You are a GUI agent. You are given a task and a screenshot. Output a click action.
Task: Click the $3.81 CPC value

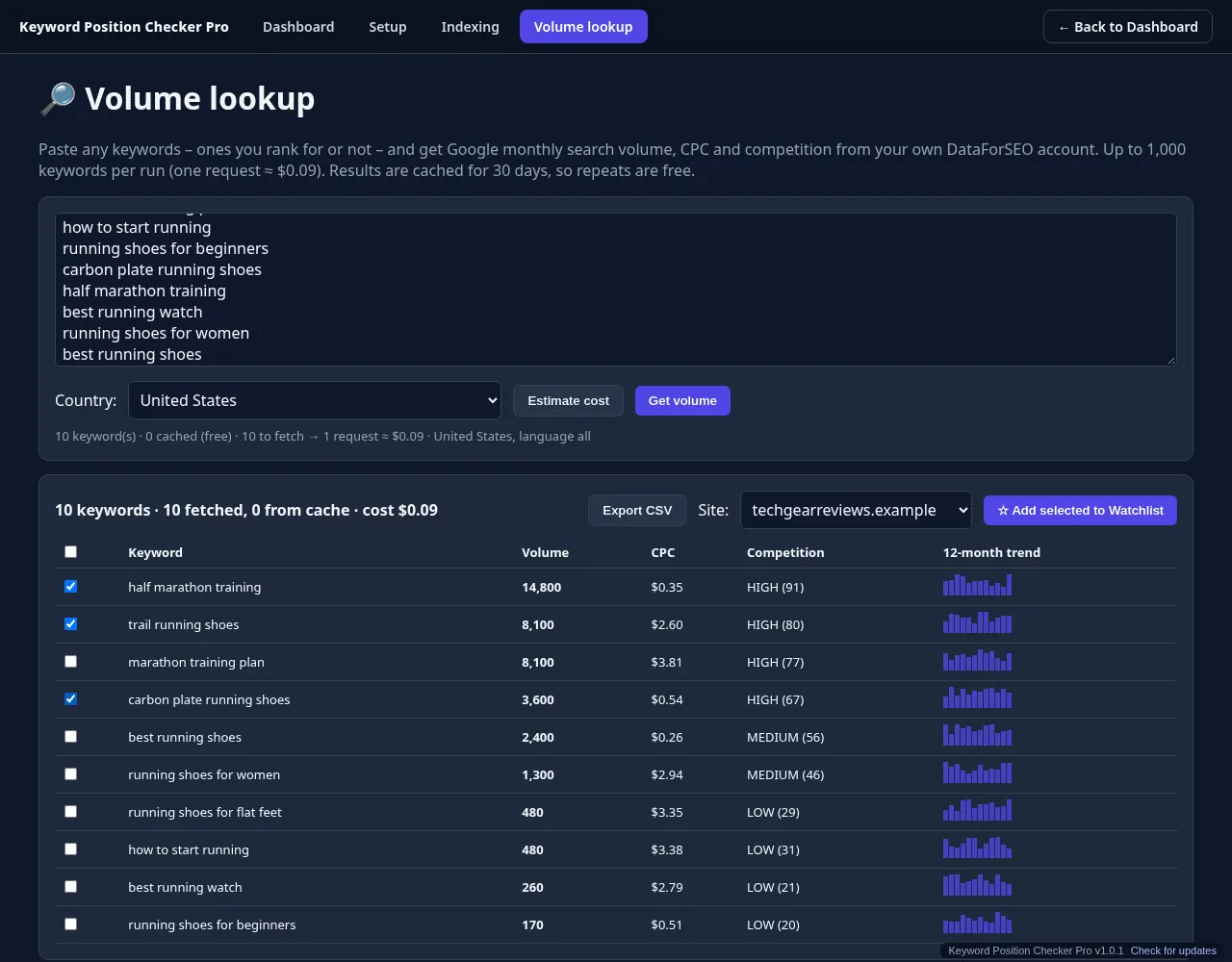(x=667, y=662)
